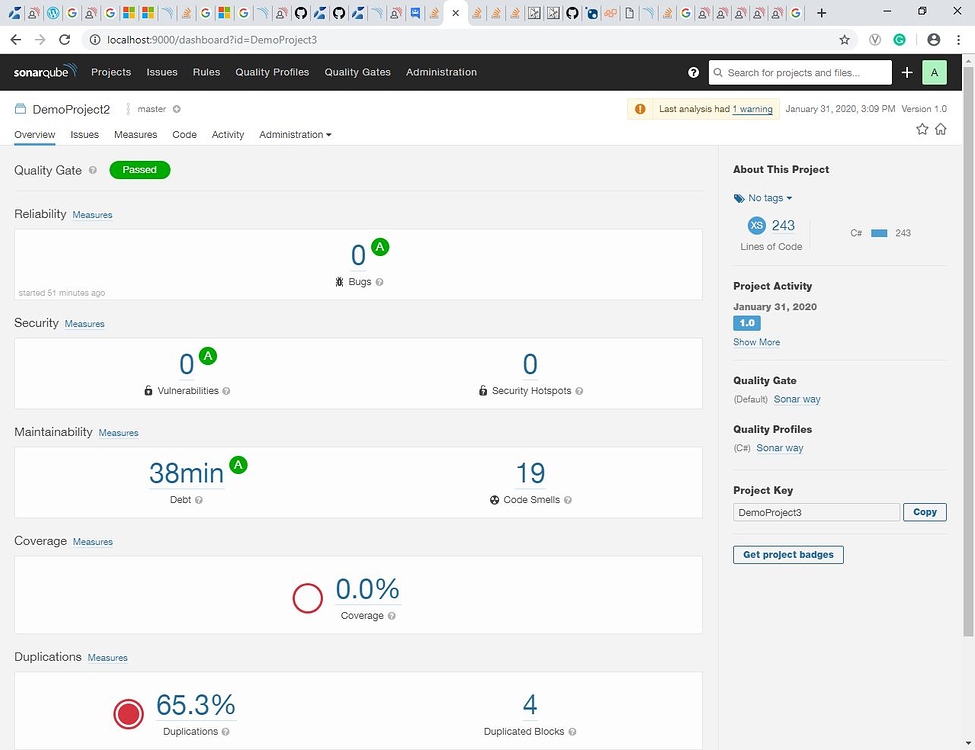Click the Get project badges button
Viewport: 975px width, 750px height.
pyautogui.click(x=788, y=554)
